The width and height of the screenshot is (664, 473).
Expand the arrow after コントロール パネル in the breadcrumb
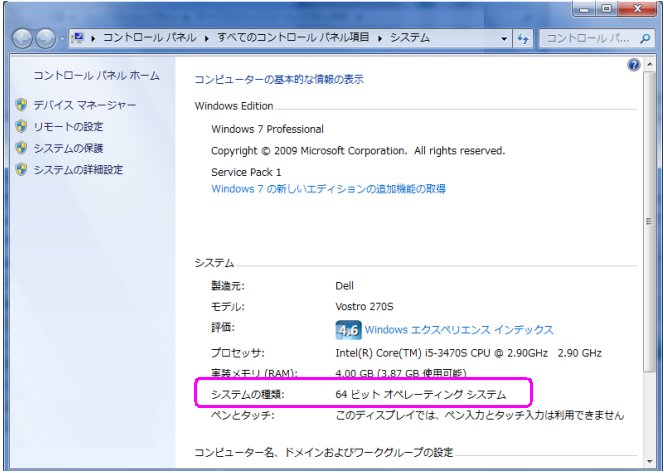208,38
